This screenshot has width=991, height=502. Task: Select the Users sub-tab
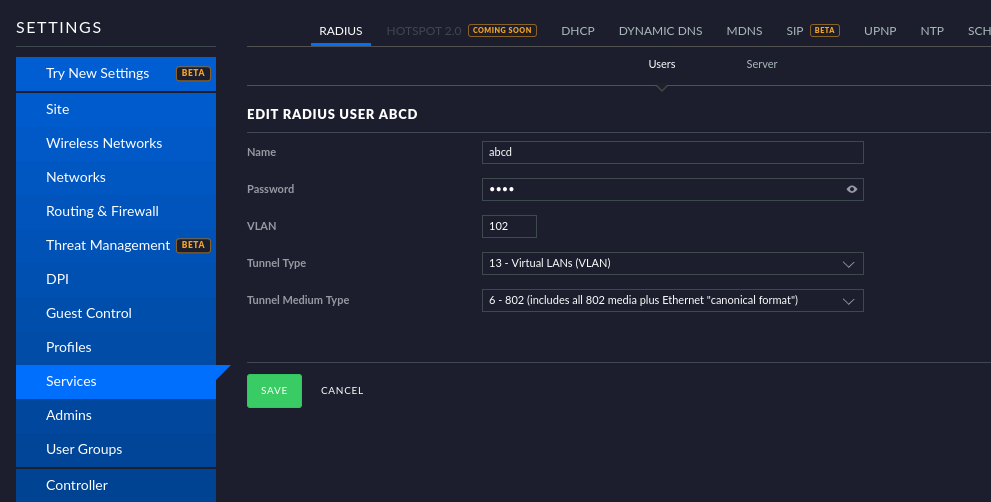(x=662, y=64)
